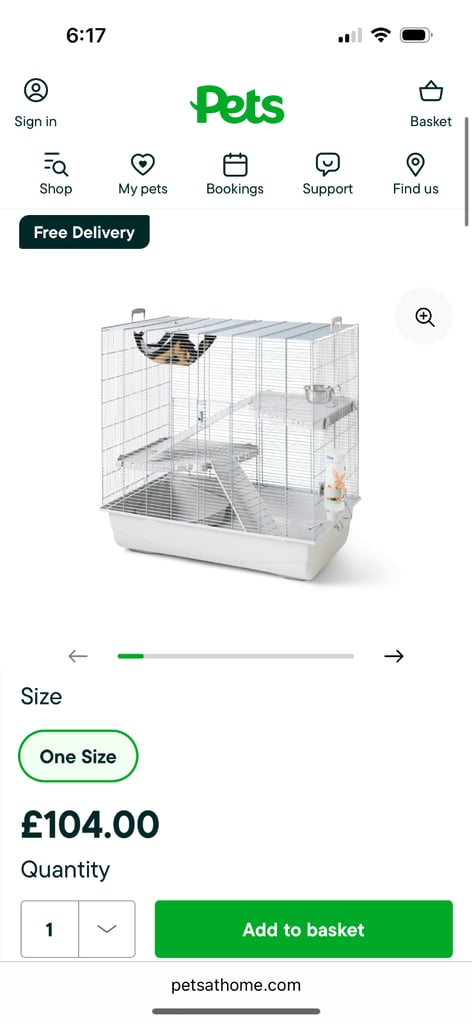Select the One Size option

coord(78,756)
